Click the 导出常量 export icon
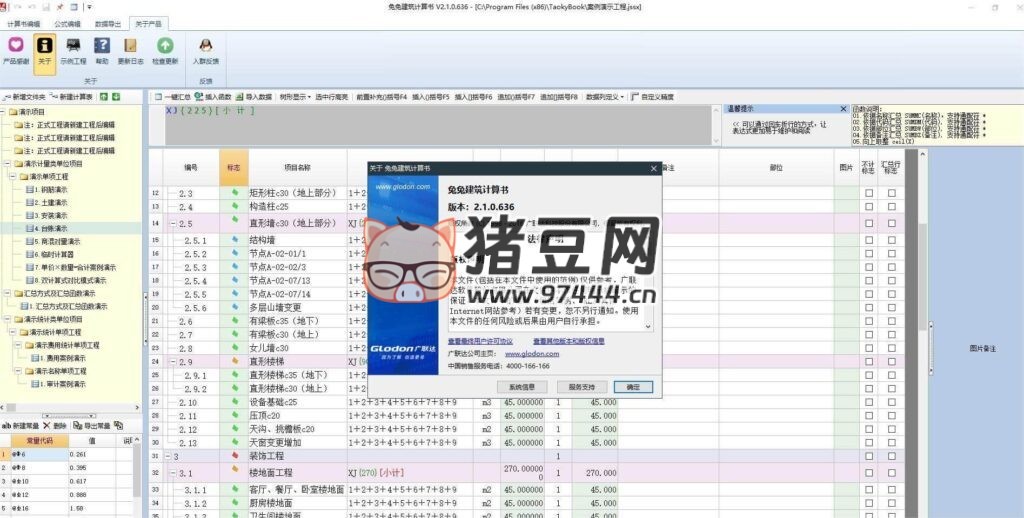Image resolution: width=1024 pixels, height=518 pixels. click(78, 425)
